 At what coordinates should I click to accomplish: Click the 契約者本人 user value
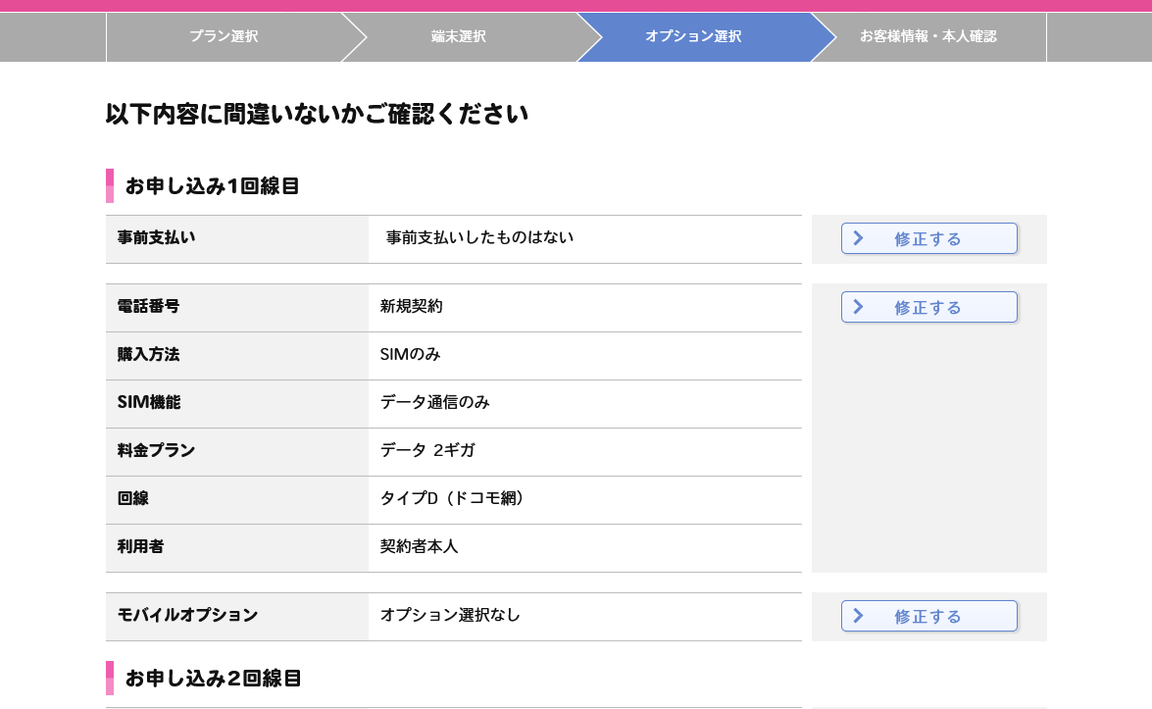pyautogui.click(x=419, y=547)
